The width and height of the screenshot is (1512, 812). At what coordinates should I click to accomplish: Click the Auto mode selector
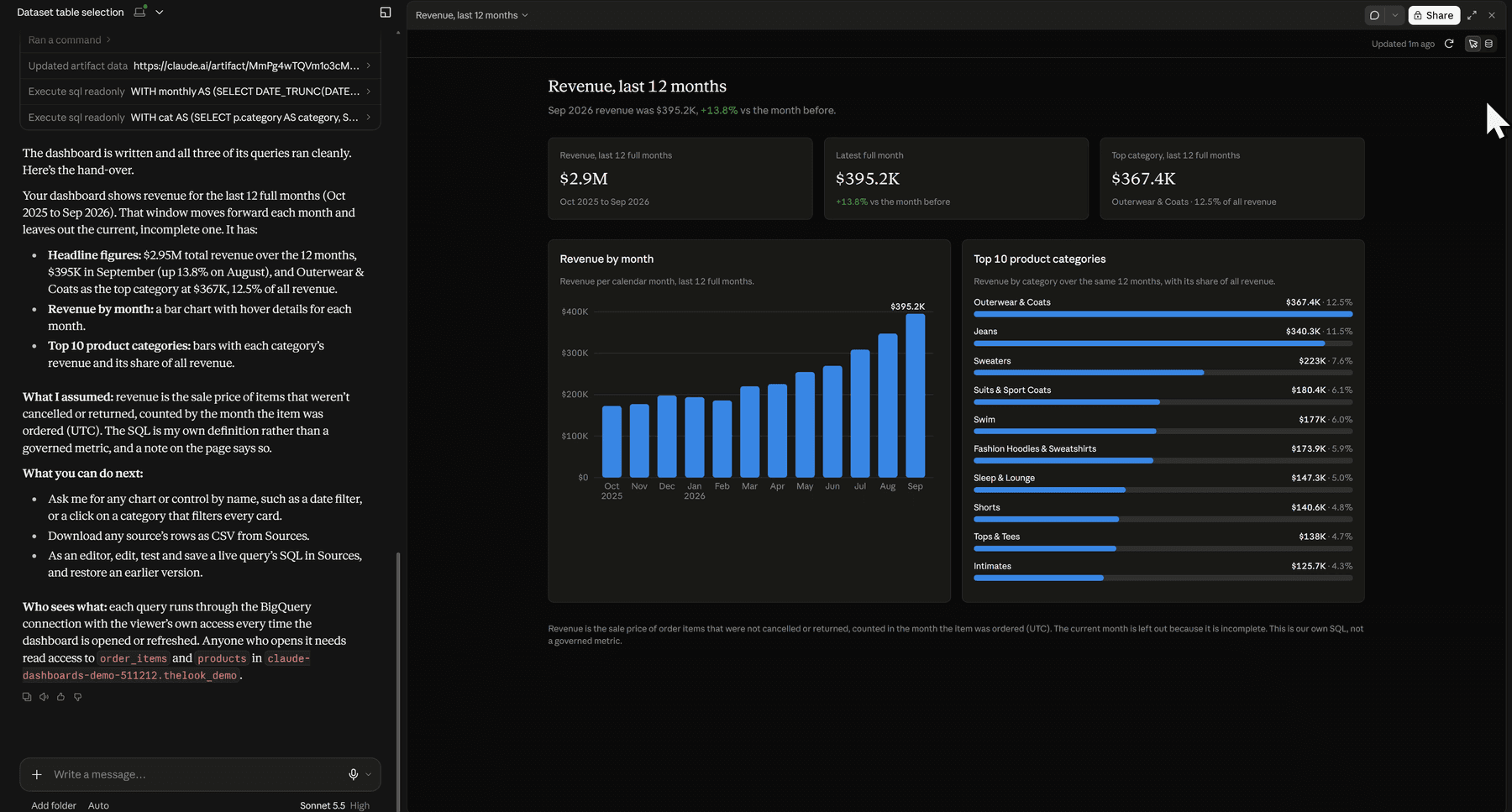[x=98, y=805]
